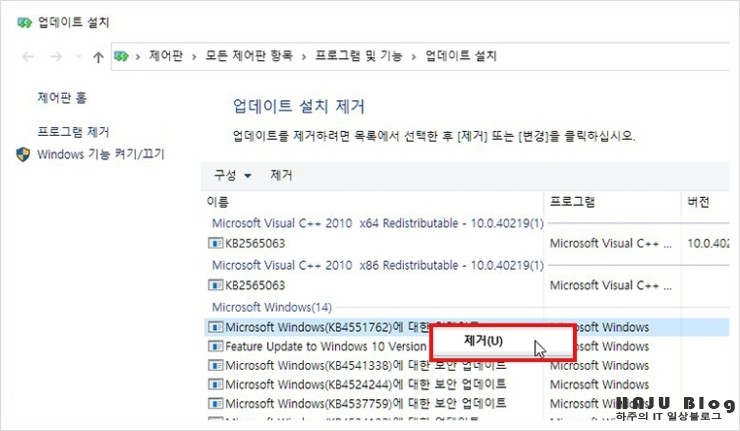Go up one level with Up arrow
This screenshot has height=431, width=740.
tap(98, 57)
